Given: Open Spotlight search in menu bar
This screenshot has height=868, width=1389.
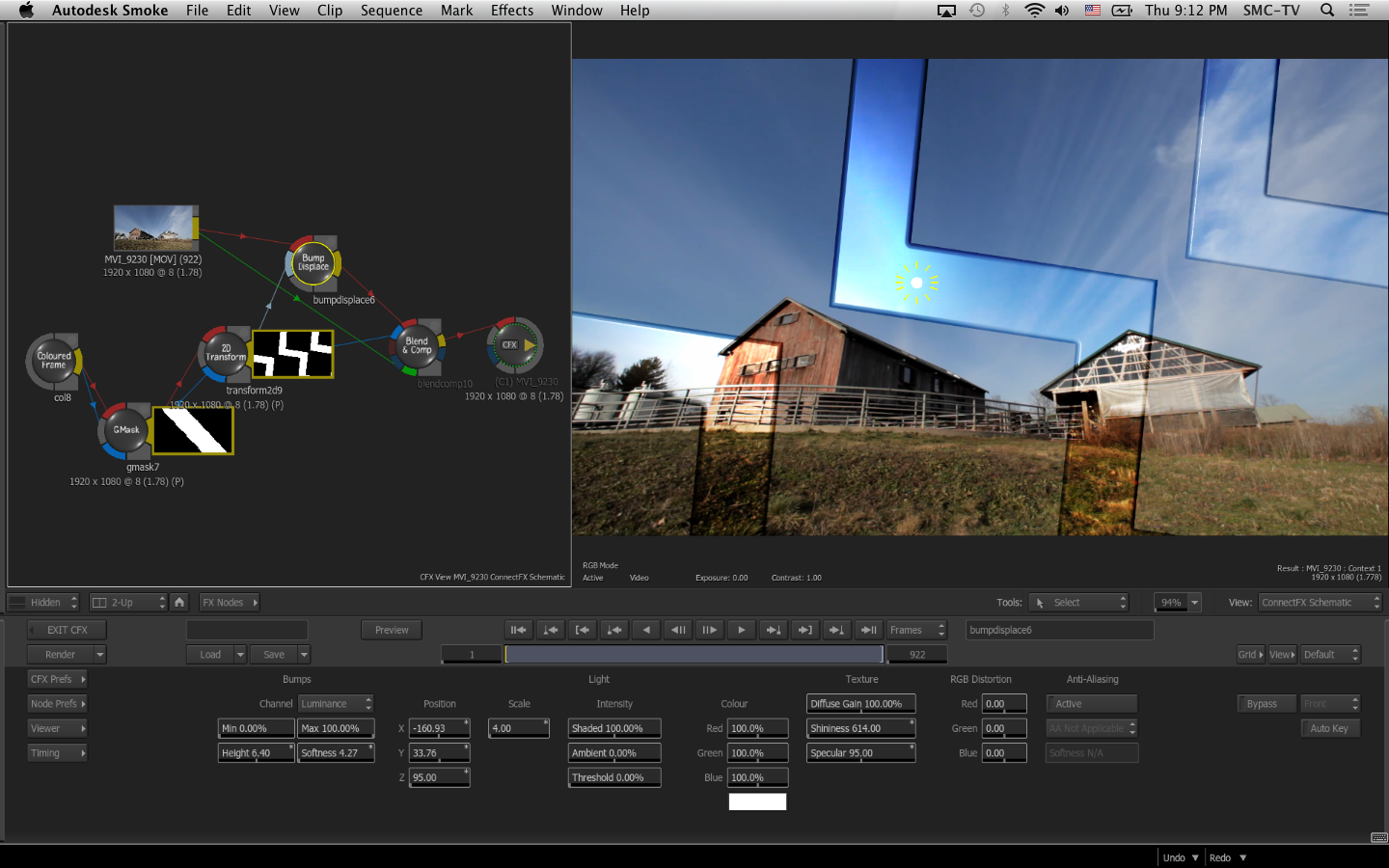Looking at the screenshot, I should 1327,11.
